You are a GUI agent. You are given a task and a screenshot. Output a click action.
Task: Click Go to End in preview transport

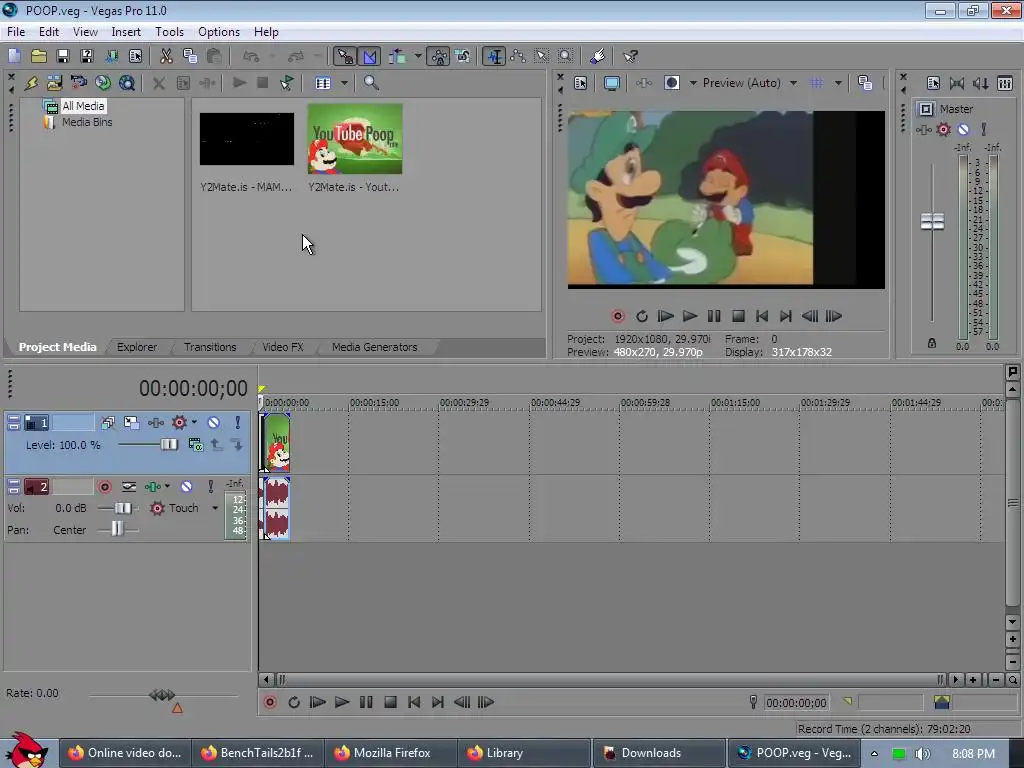(x=786, y=316)
